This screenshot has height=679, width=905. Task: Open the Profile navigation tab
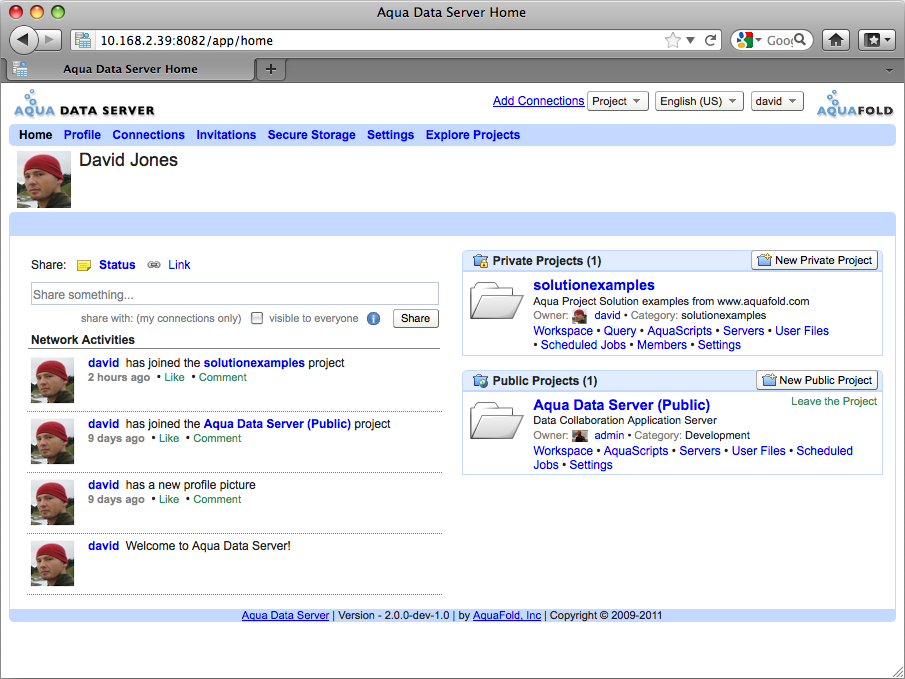[x=82, y=135]
